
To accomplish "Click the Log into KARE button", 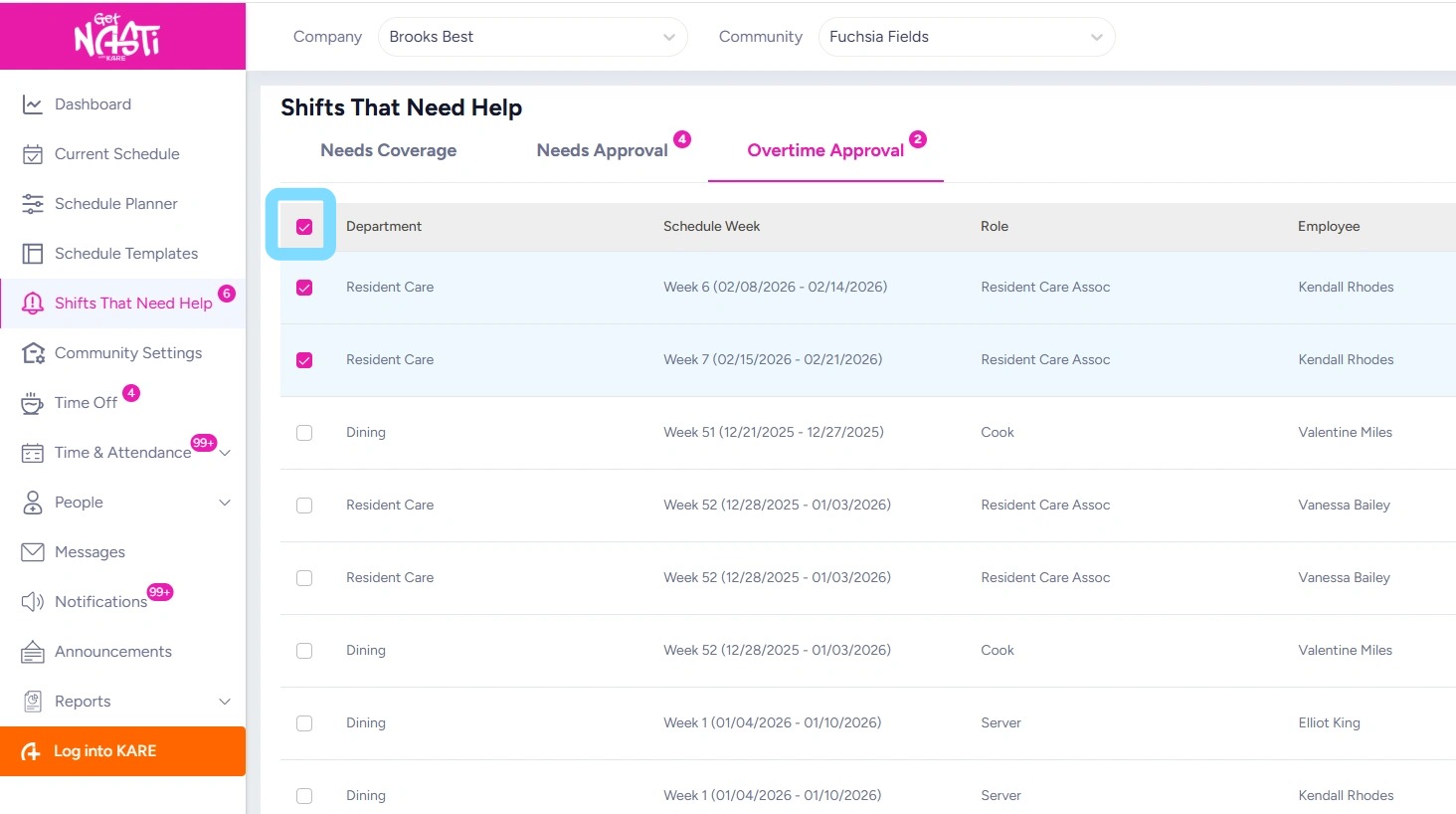I will pos(122,751).
